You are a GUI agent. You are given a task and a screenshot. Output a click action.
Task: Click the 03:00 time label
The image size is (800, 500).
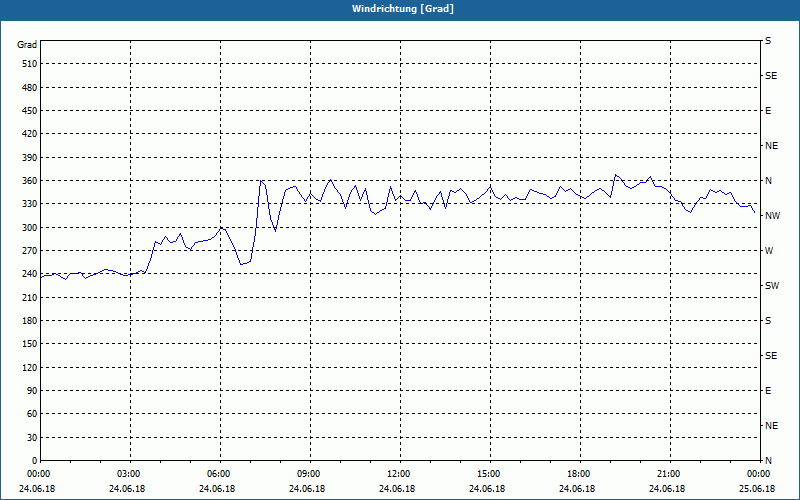(129, 474)
